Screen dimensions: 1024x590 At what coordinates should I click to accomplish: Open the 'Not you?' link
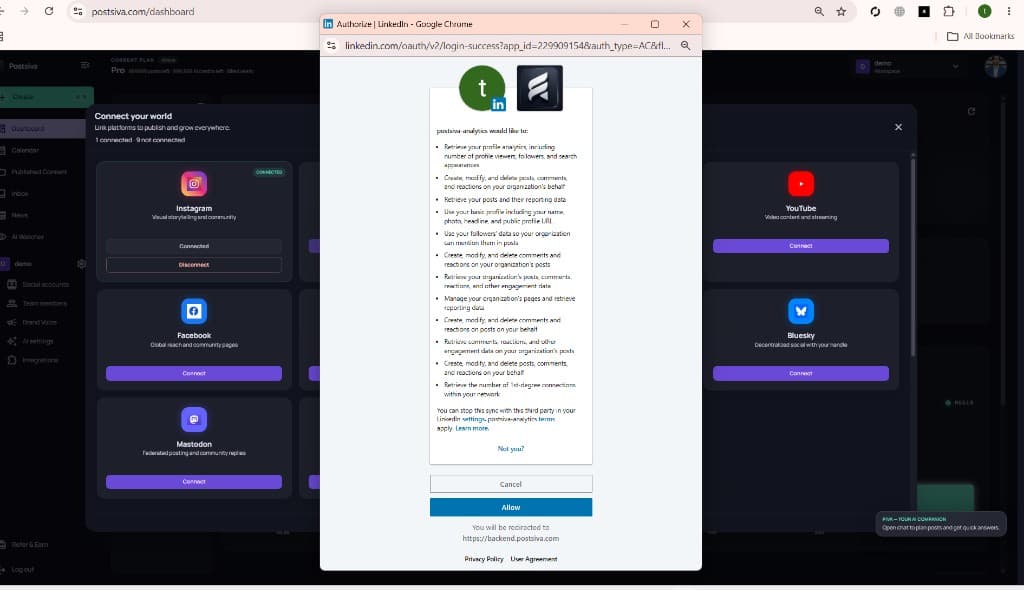[511, 449]
